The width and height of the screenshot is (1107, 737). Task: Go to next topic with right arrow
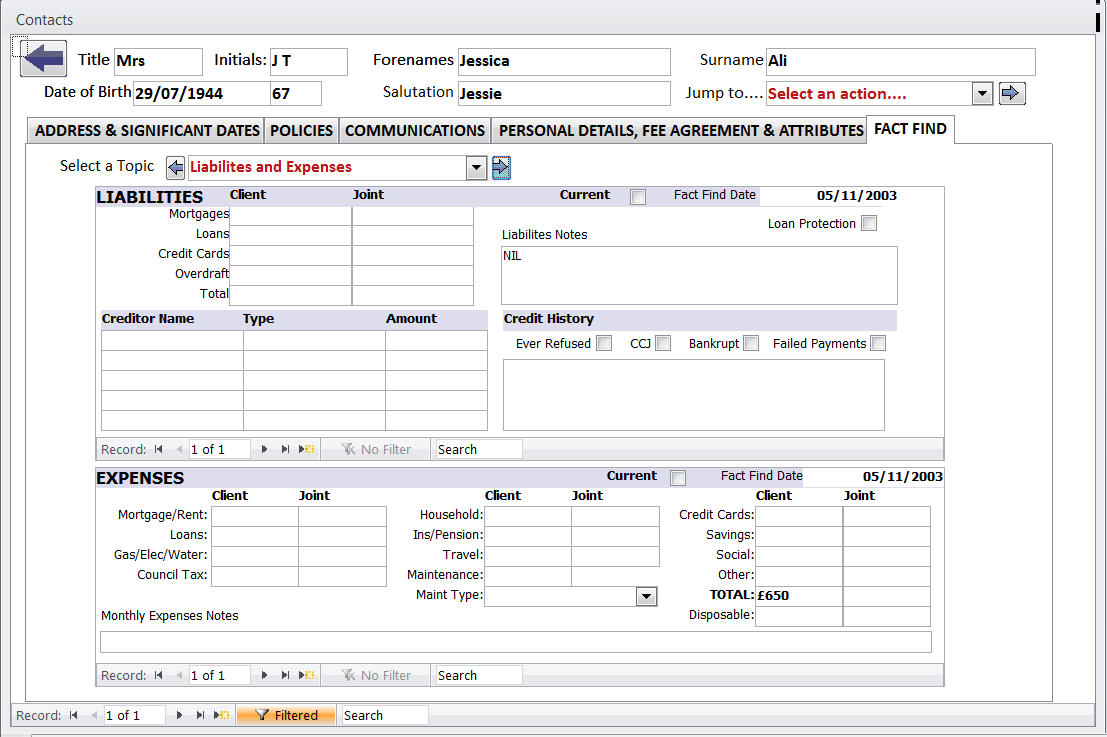(x=501, y=167)
